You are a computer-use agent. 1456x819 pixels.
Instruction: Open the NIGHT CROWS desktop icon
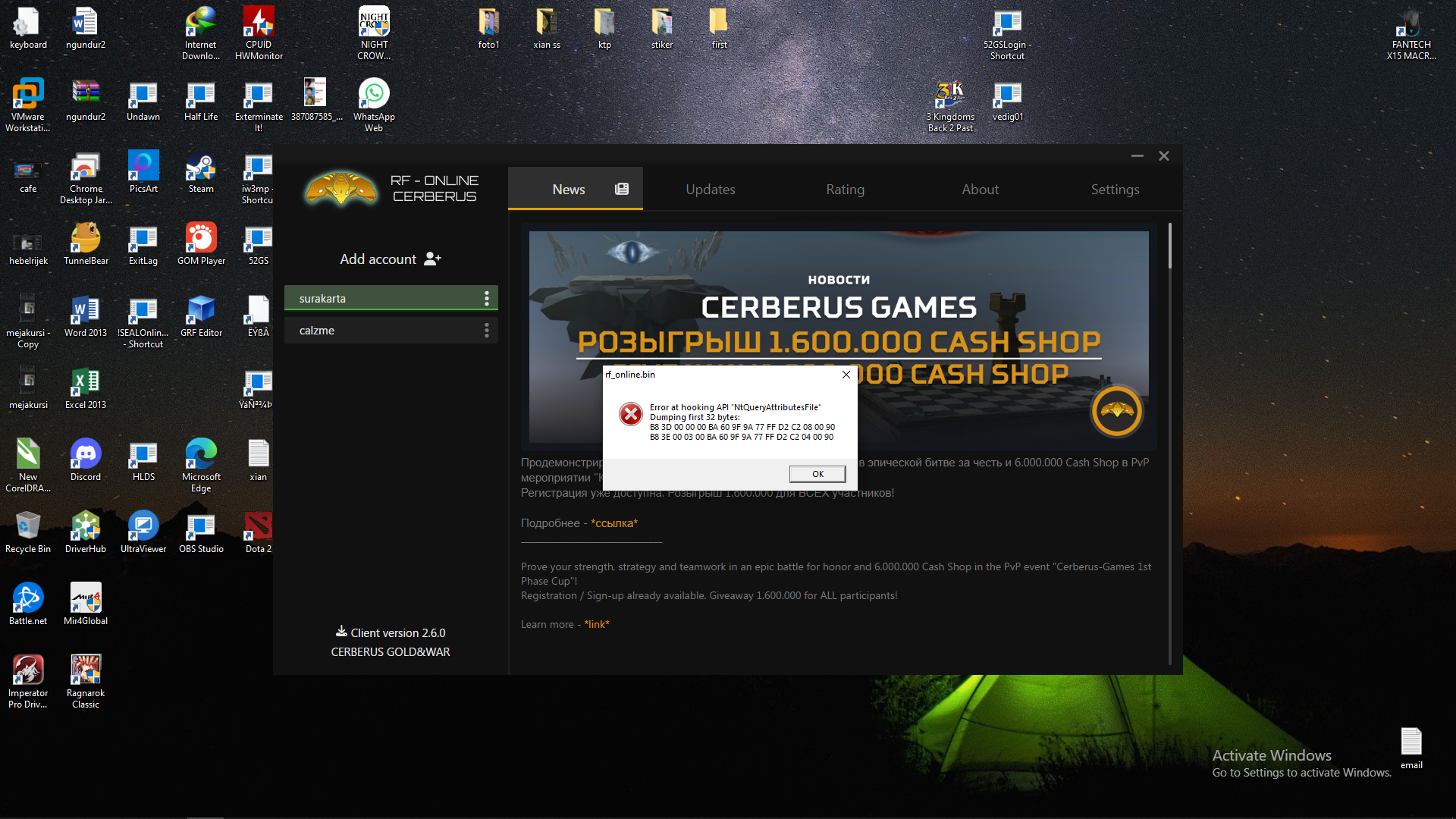[x=374, y=33]
